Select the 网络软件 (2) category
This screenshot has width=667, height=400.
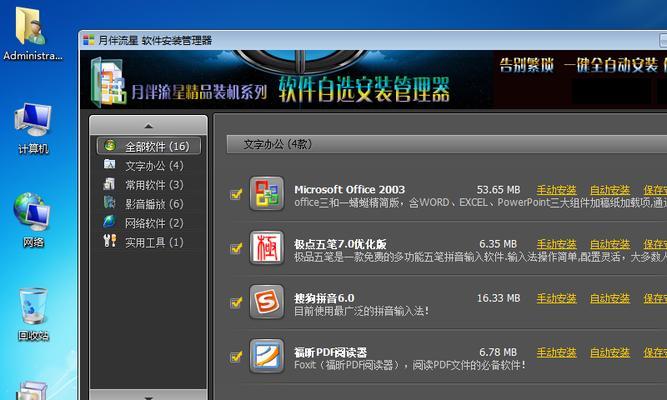point(149,223)
